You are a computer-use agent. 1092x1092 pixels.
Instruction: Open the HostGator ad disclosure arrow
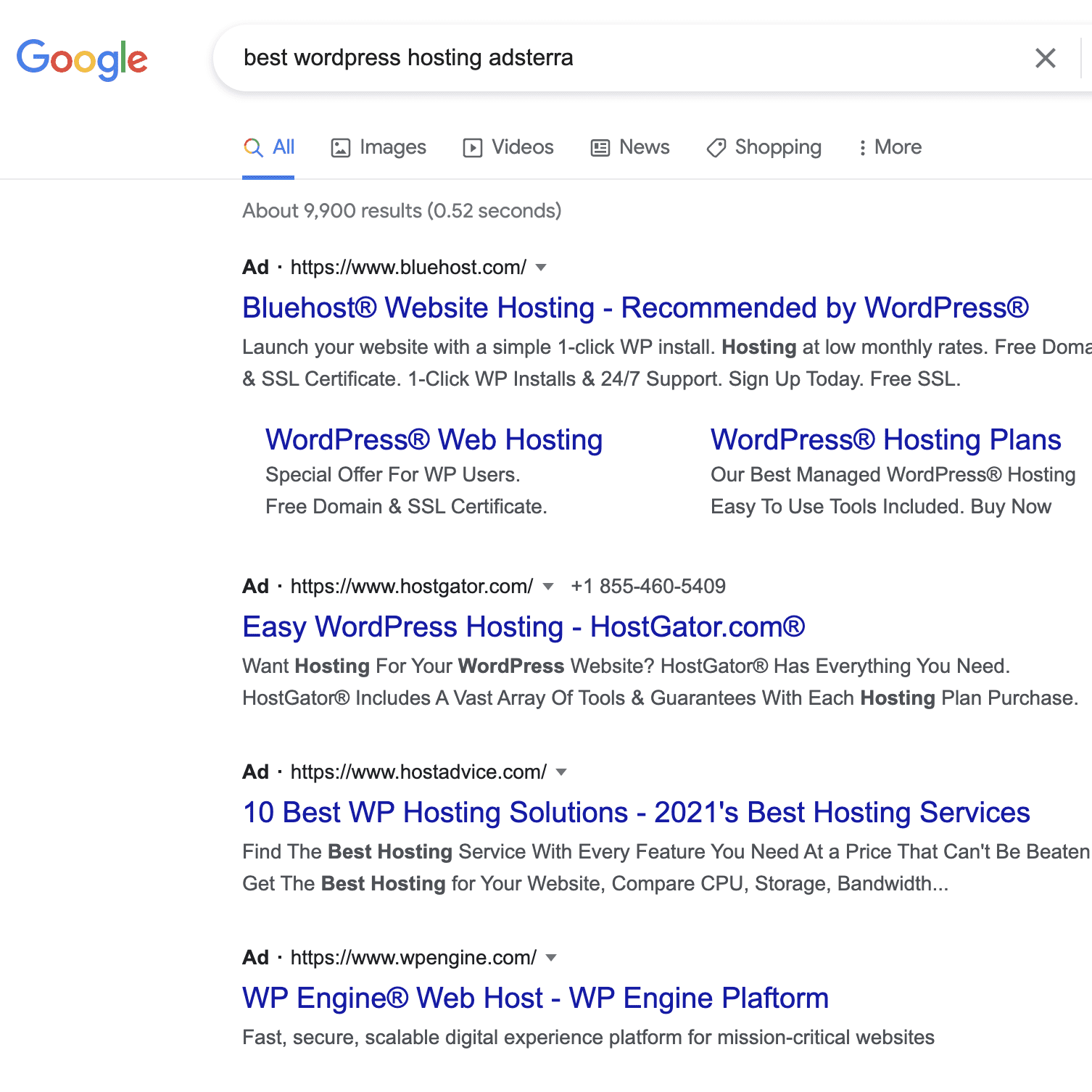(x=549, y=587)
